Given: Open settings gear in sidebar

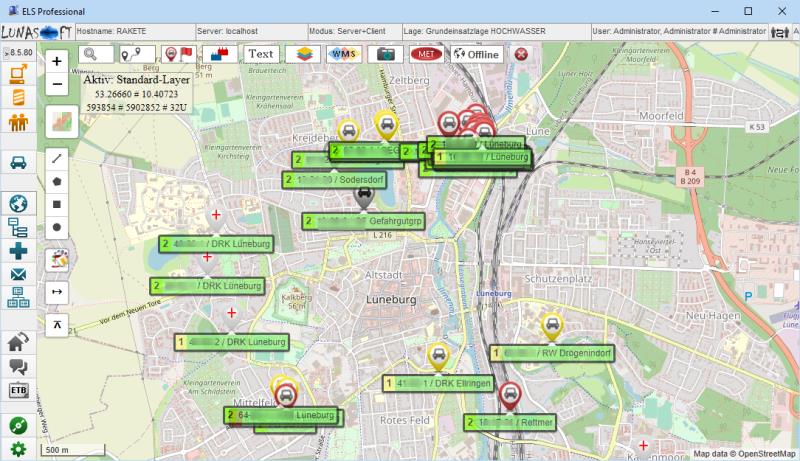Looking at the screenshot, I should point(18,449).
